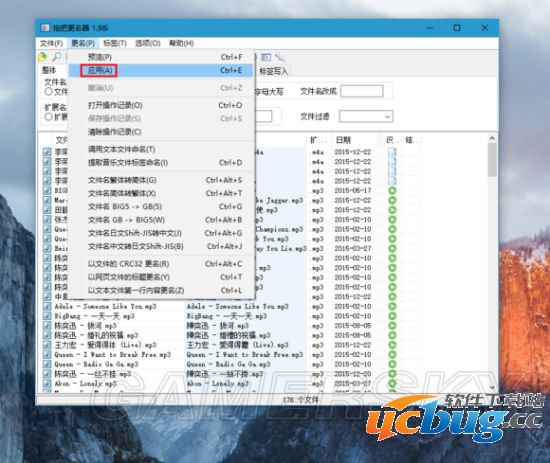The image size is (550, 463).
Task: Toggle checkbox for Akon - Lonely.mp3
Action: (47, 383)
